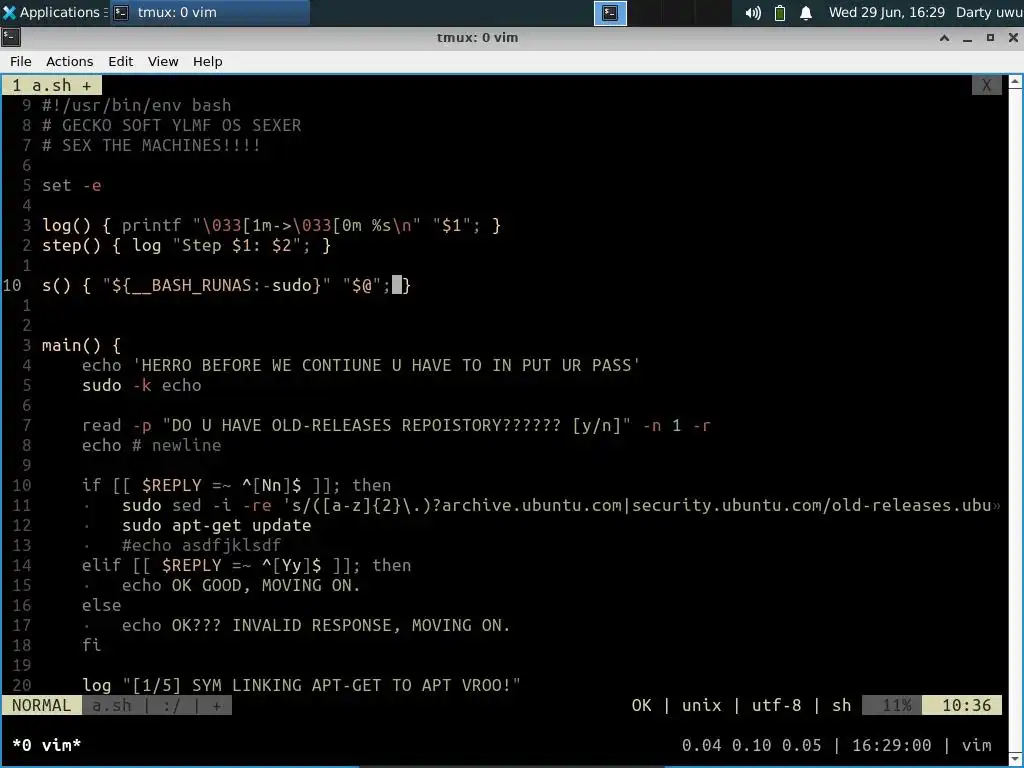Click the scrollbar up arrow

pos(1016,82)
